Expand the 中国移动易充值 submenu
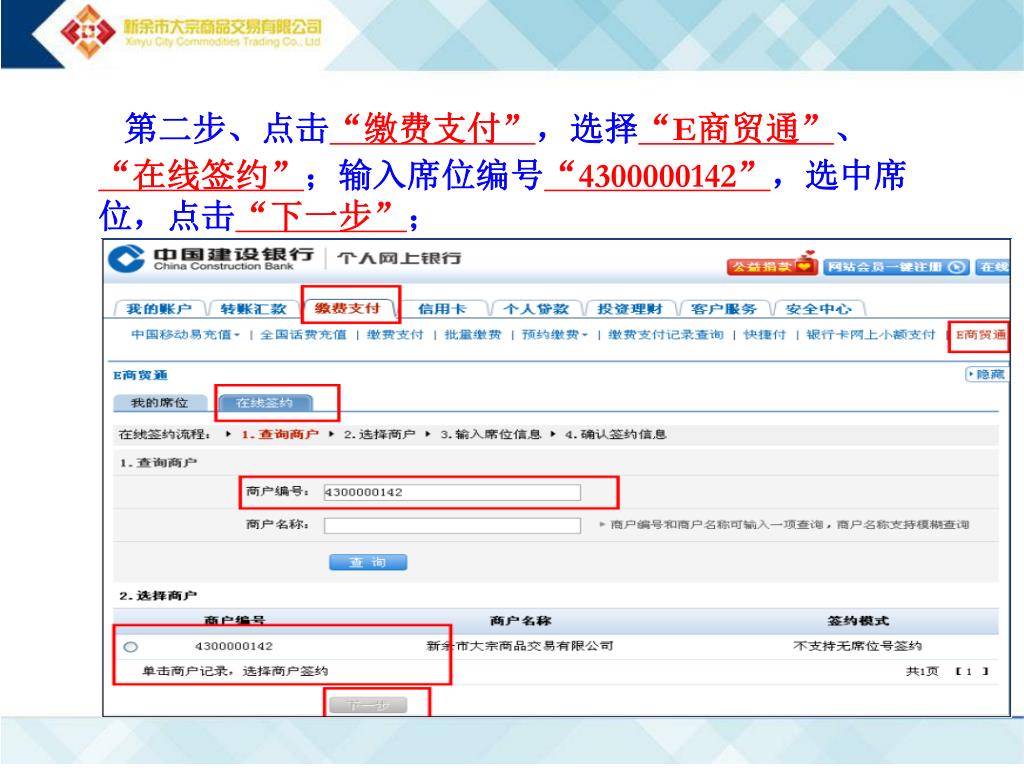 [x=185, y=334]
